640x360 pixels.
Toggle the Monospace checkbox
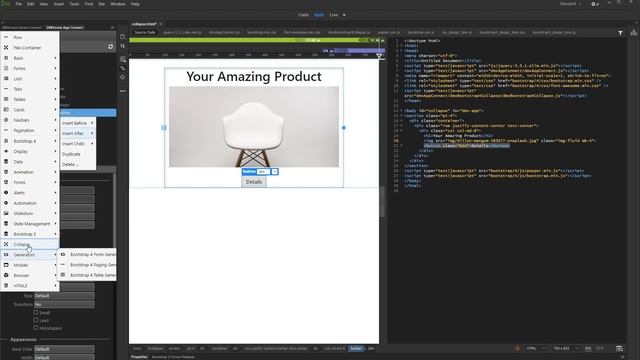(x=36, y=328)
